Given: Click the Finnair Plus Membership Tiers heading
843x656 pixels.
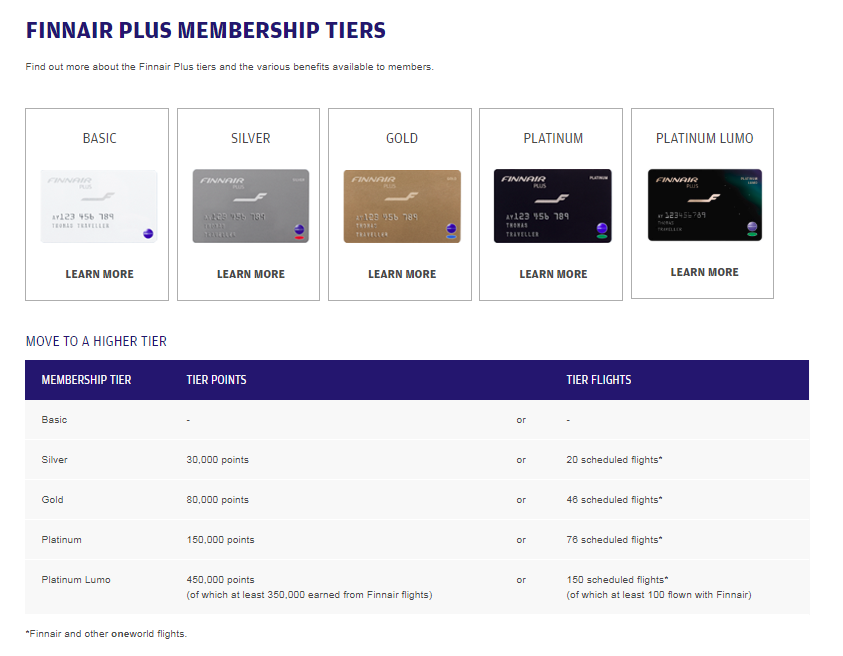Looking at the screenshot, I should (x=205, y=30).
